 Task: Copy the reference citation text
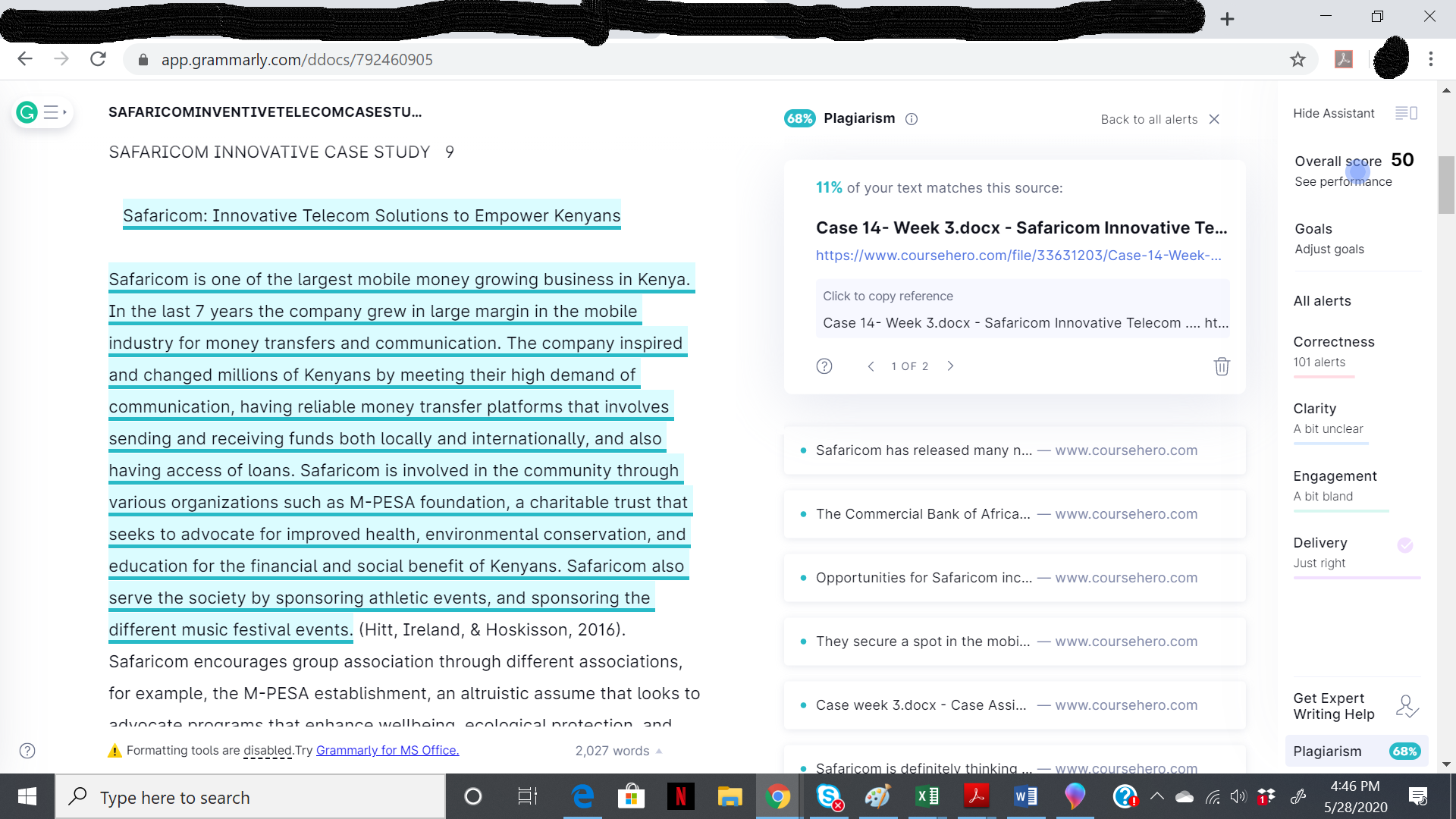point(1022,309)
